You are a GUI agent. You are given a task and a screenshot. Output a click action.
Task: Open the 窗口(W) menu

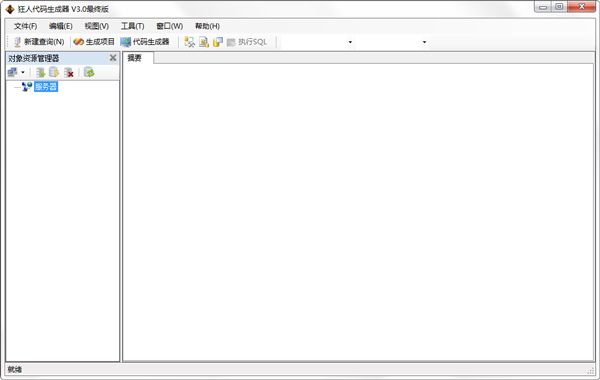pos(170,26)
